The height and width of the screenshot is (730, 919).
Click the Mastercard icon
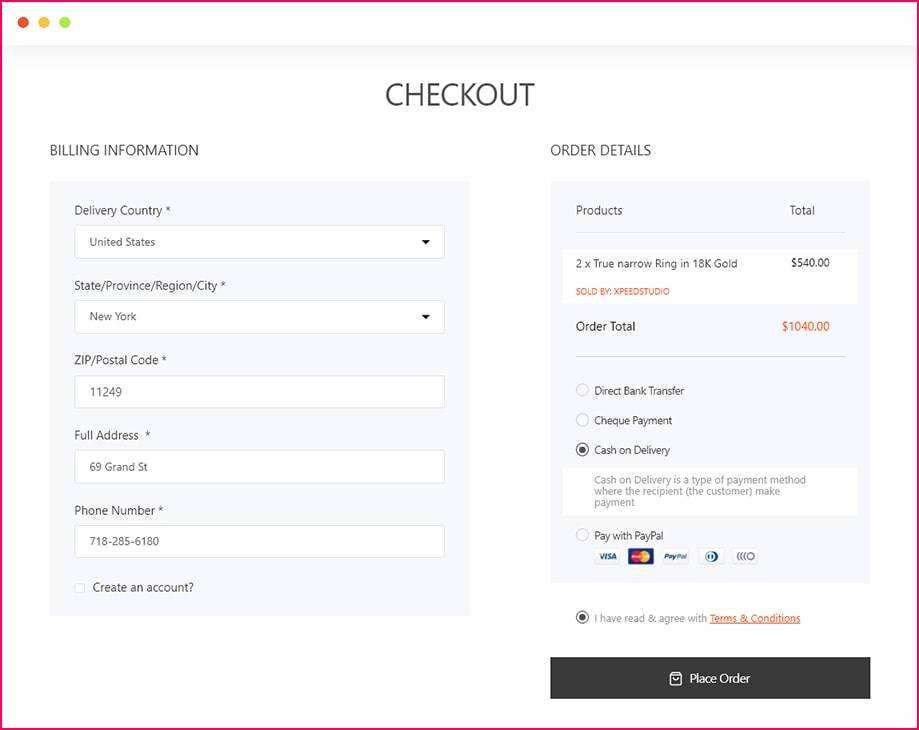point(641,557)
